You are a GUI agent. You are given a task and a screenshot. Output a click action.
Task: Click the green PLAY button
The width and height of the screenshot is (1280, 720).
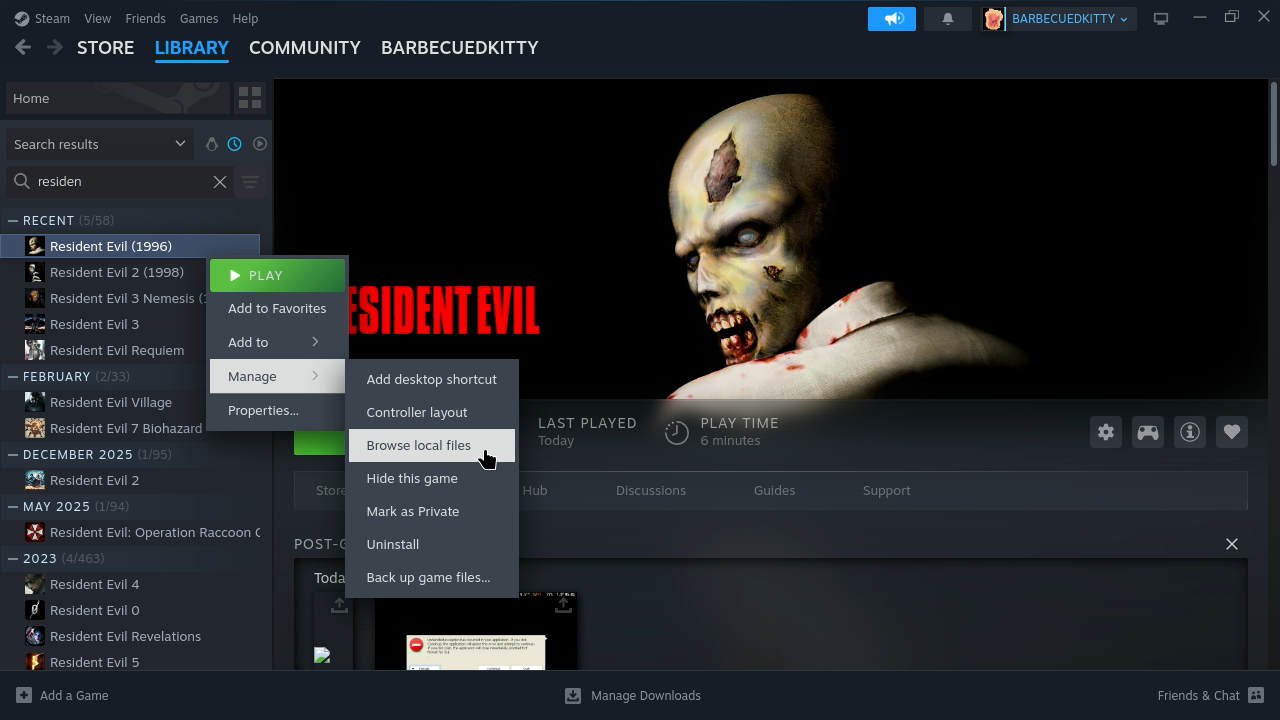(x=277, y=275)
